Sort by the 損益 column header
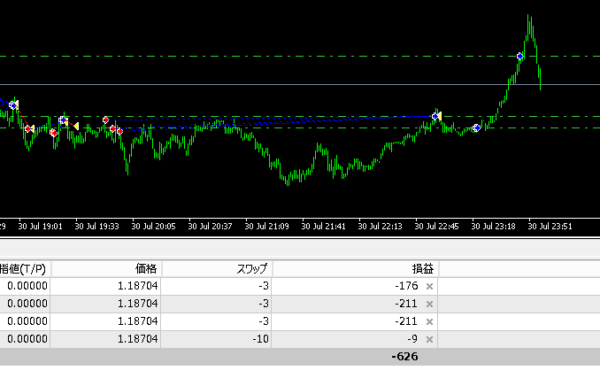600x386 pixels. point(355,269)
